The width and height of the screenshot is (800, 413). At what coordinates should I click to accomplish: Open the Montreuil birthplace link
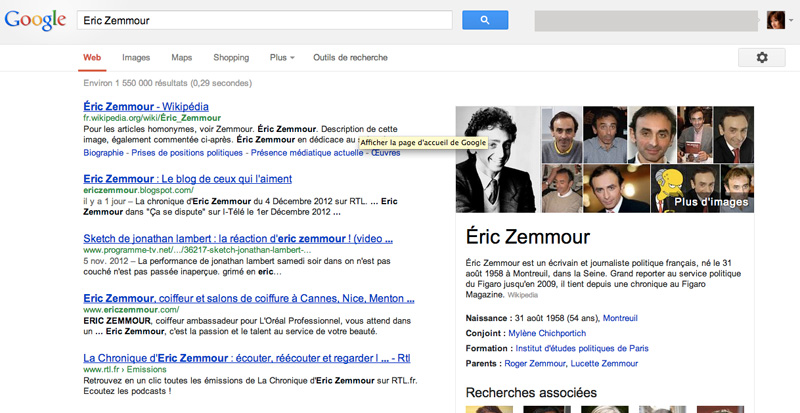click(x=620, y=318)
